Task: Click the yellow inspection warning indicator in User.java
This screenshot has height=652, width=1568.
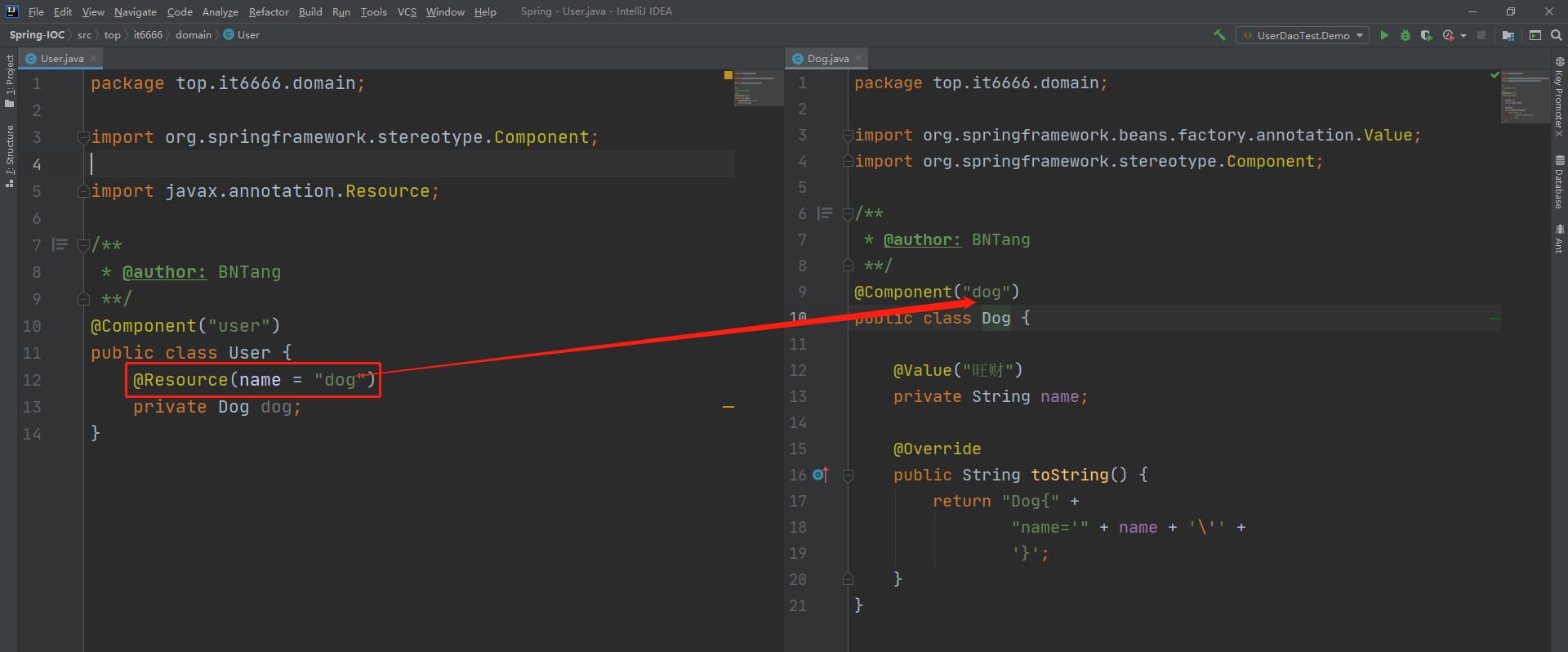Action: 728,75
